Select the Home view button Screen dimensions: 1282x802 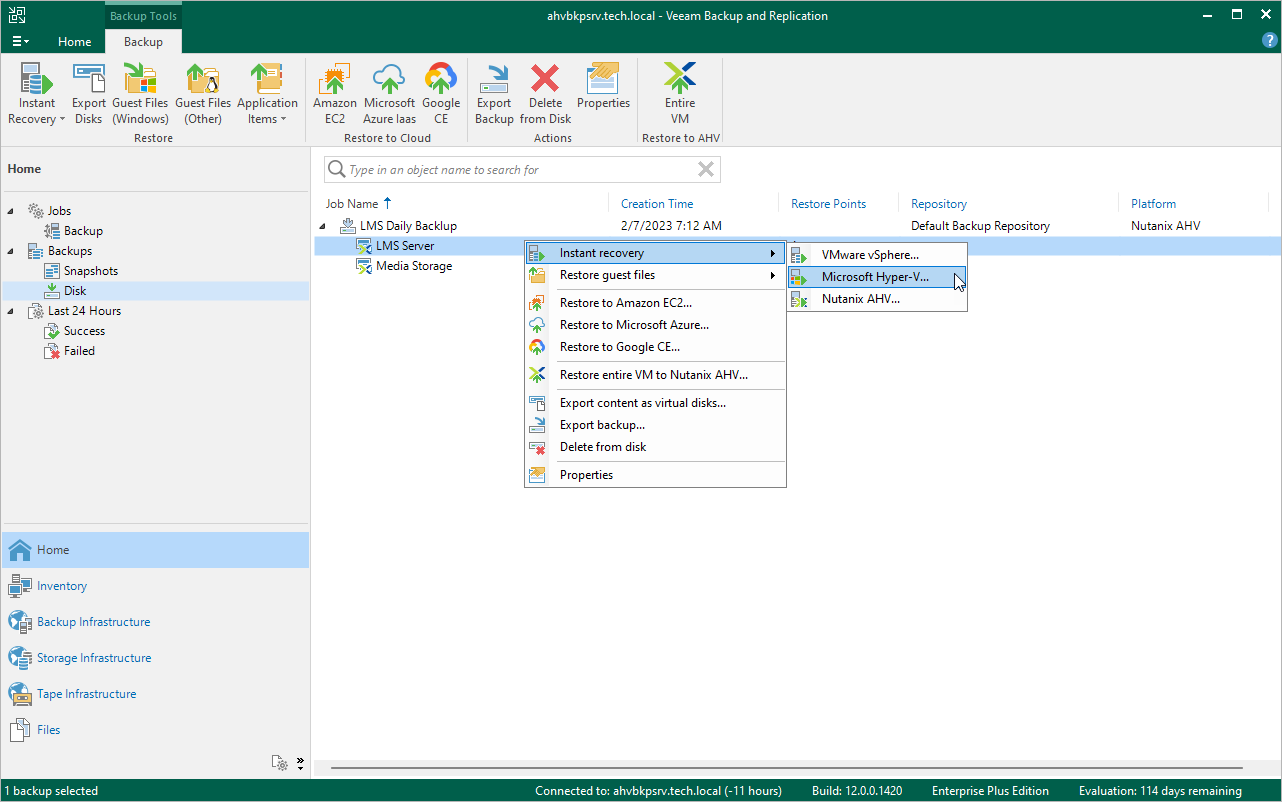tap(156, 550)
